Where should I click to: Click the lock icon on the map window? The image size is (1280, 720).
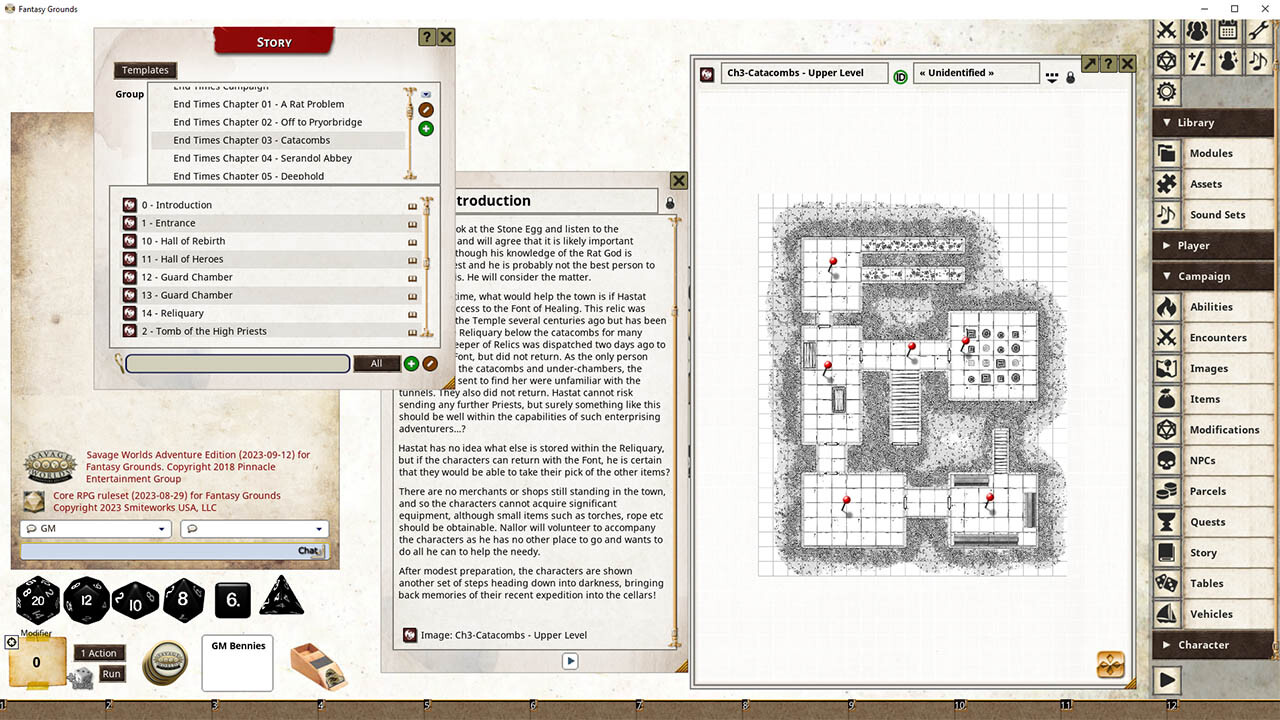tap(1070, 76)
